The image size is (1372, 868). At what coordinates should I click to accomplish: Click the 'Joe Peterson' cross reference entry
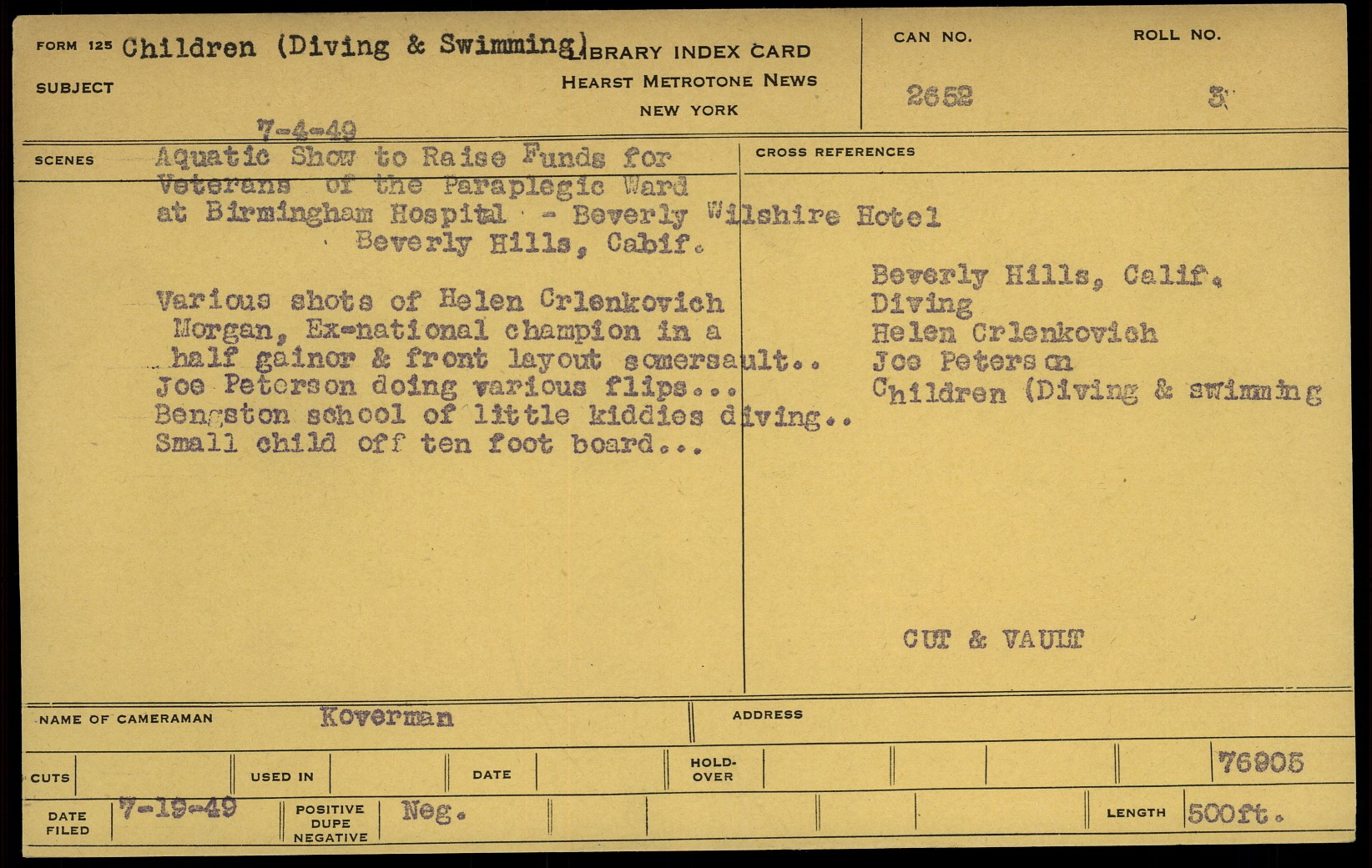click(x=971, y=361)
